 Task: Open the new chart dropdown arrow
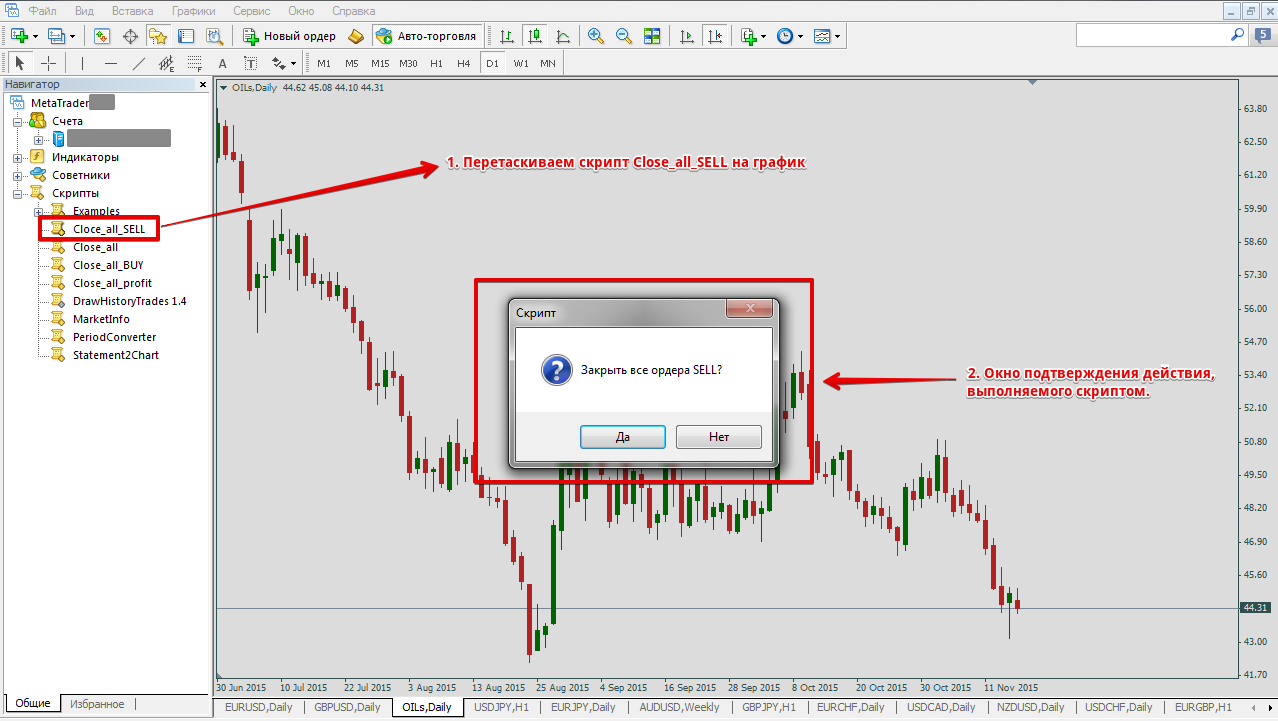(x=35, y=36)
